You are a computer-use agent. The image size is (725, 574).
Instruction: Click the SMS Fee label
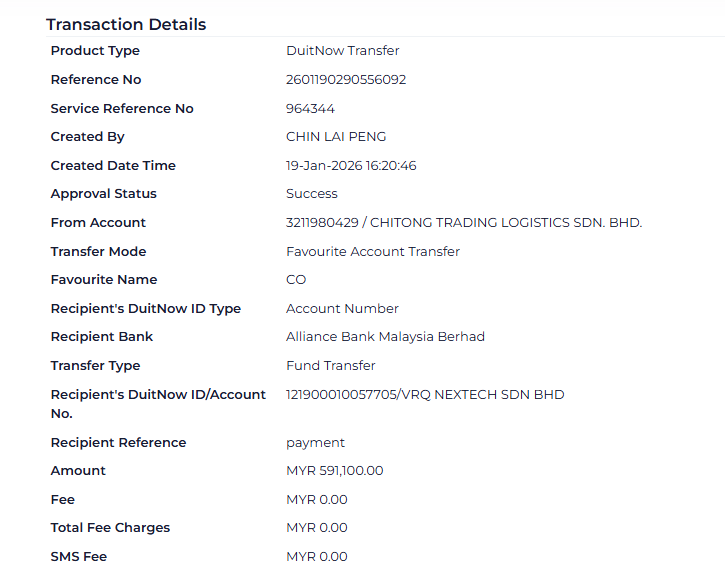point(79,557)
